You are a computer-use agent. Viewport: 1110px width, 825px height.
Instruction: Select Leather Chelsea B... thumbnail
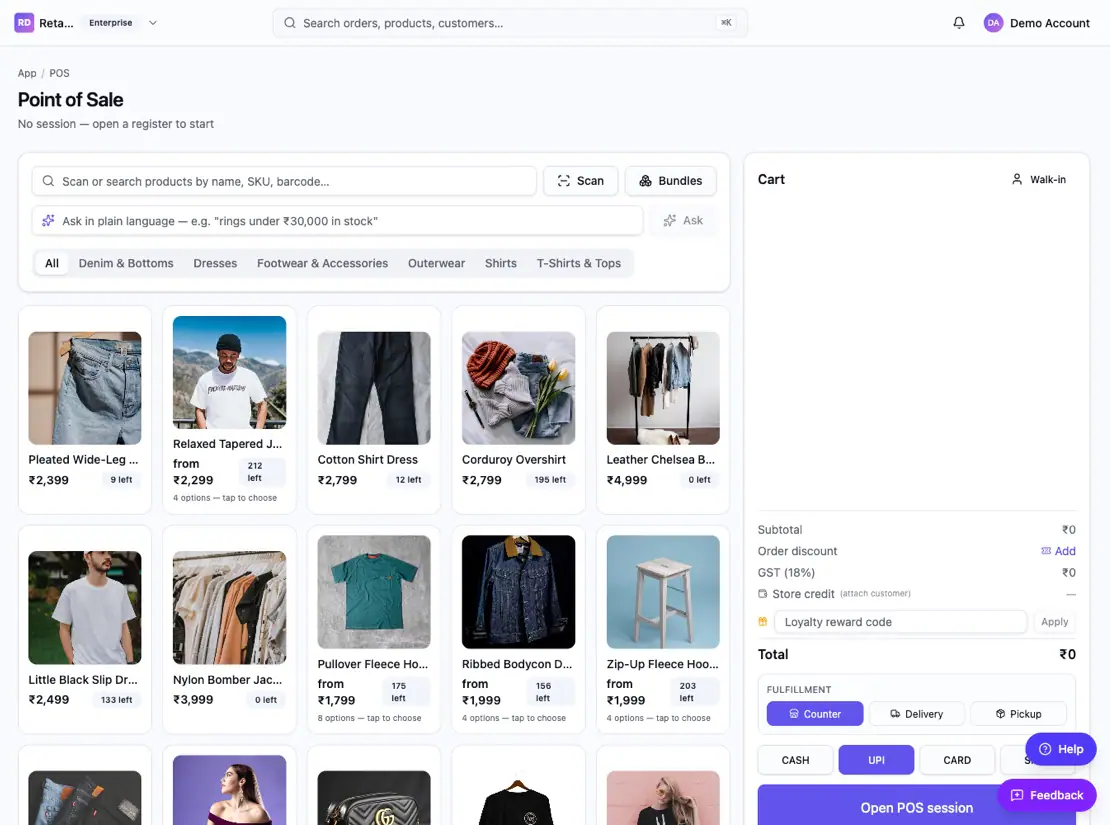click(x=663, y=388)
